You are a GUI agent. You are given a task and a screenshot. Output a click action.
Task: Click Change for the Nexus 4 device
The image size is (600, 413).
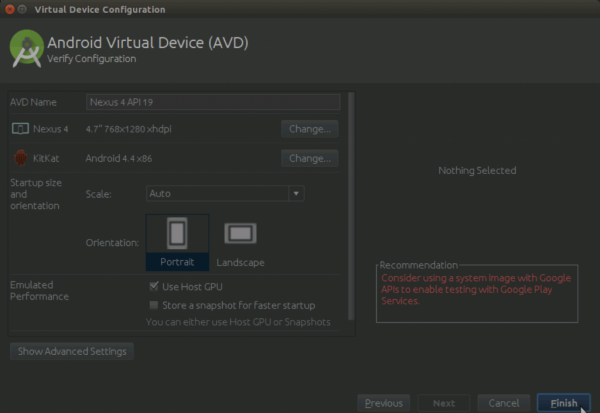coord(310,129)
